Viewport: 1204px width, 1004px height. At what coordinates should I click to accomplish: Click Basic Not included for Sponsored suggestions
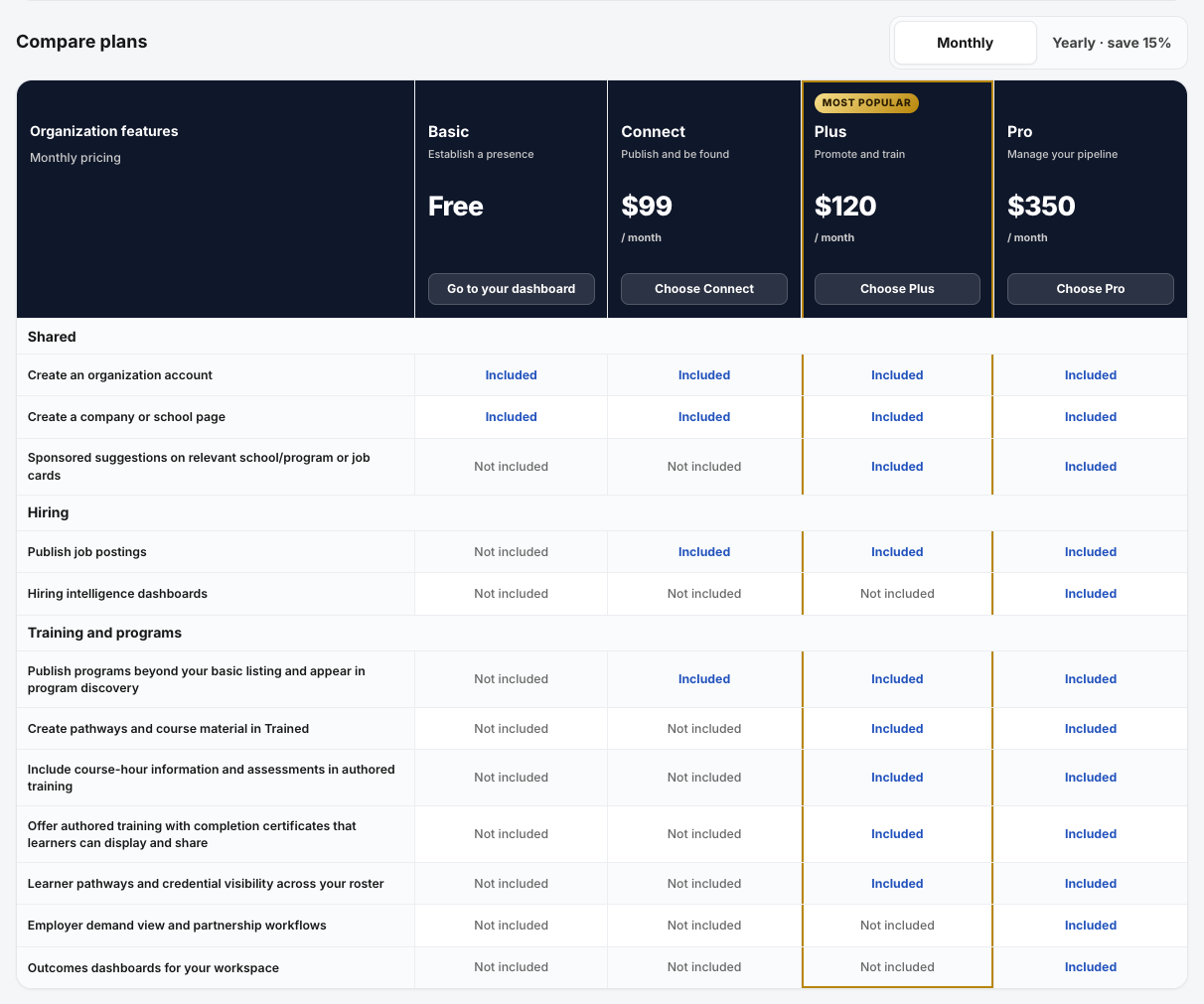pyautogui.click(x=511, y=467)
